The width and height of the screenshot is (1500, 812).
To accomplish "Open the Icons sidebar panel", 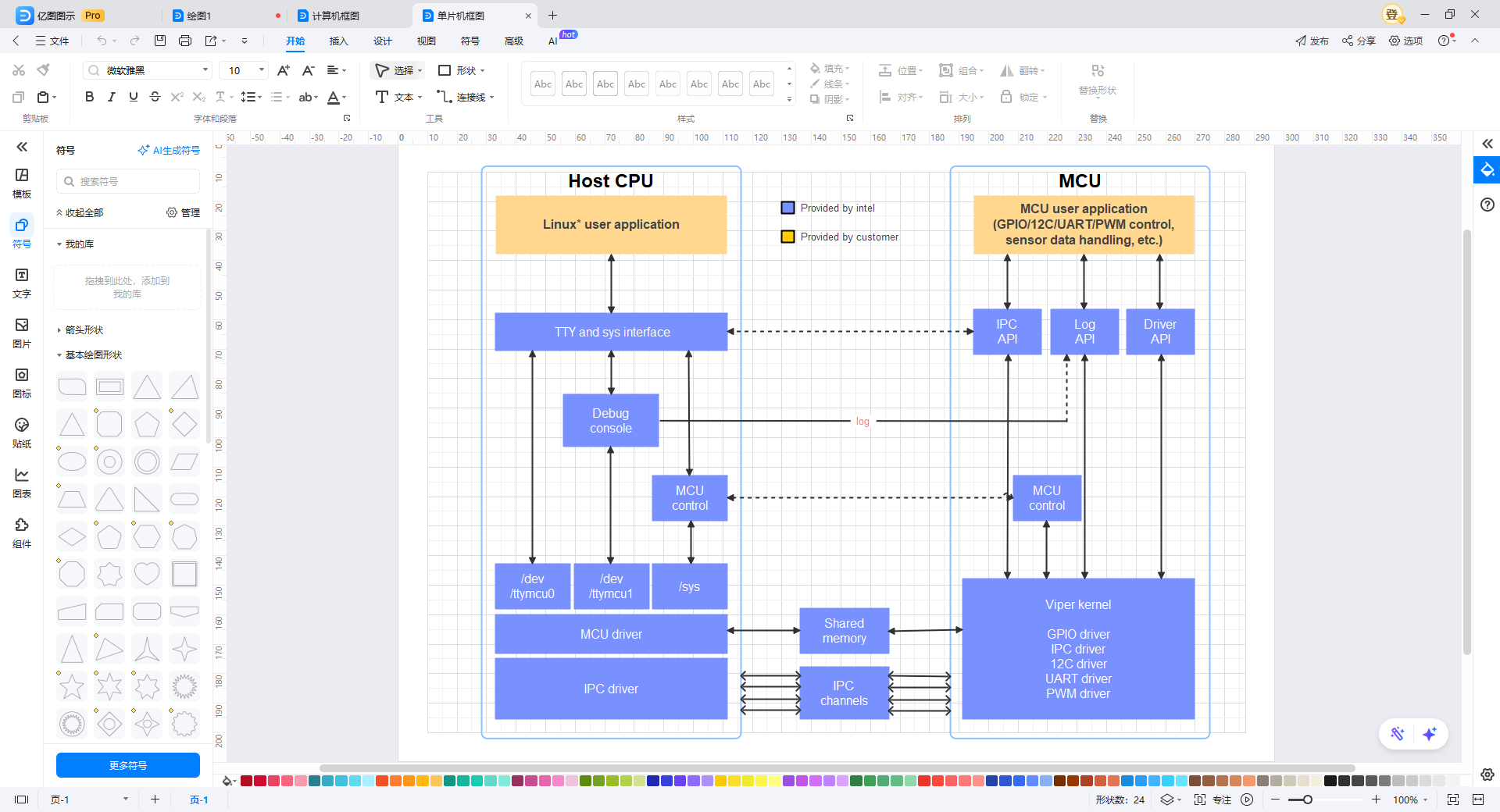I will click(x=22, y=383).
